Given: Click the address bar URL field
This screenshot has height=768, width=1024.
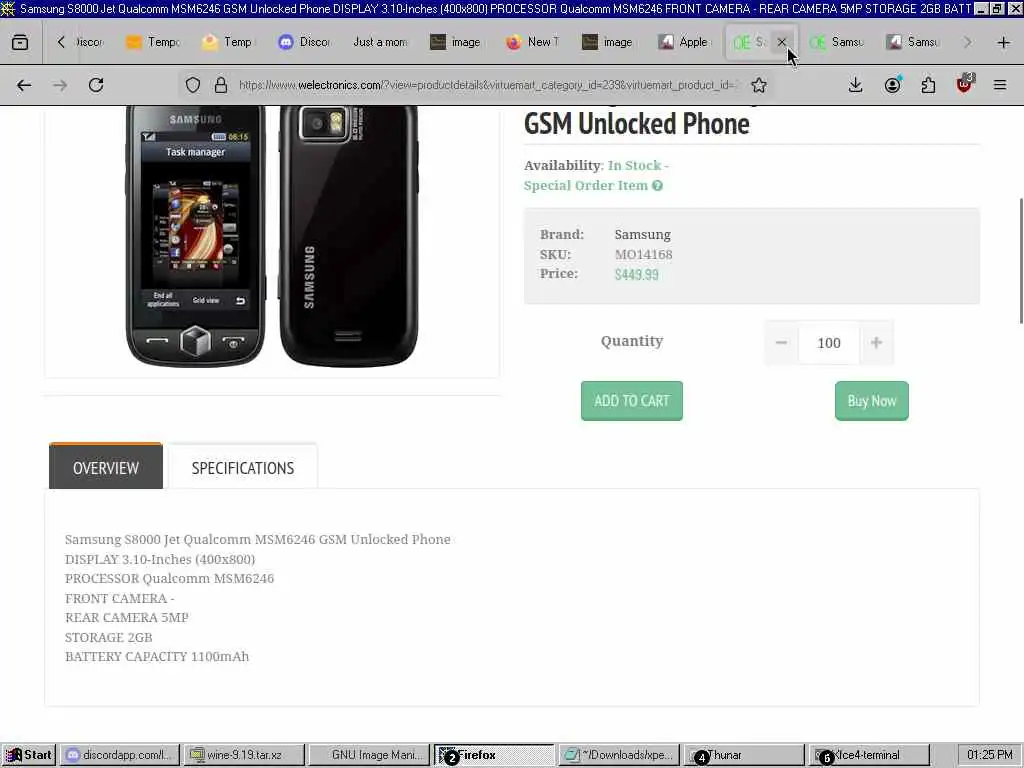Looking at the screenshot, I should (487, 85).
